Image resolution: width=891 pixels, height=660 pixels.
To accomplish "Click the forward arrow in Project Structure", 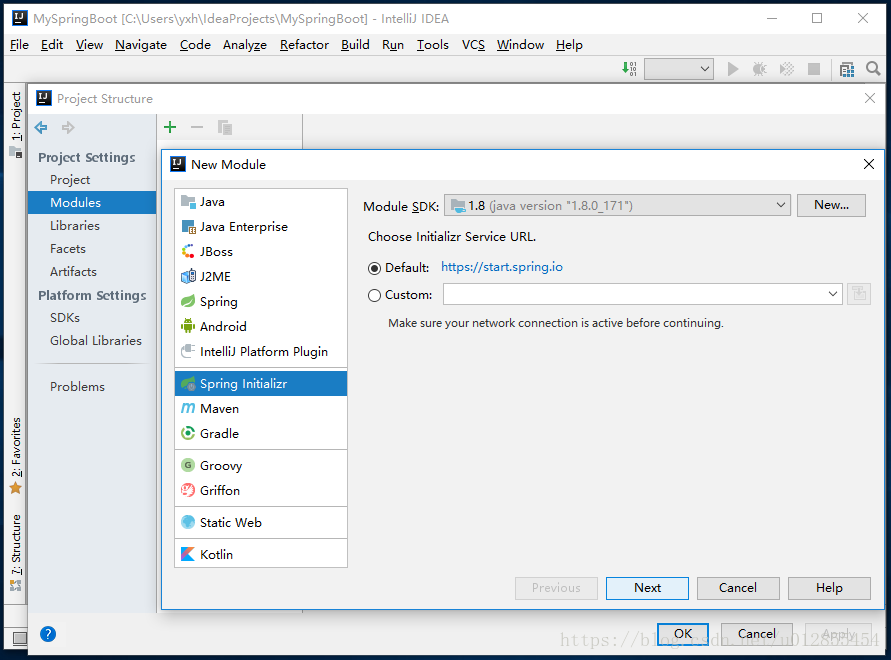I will pos(68,127).
